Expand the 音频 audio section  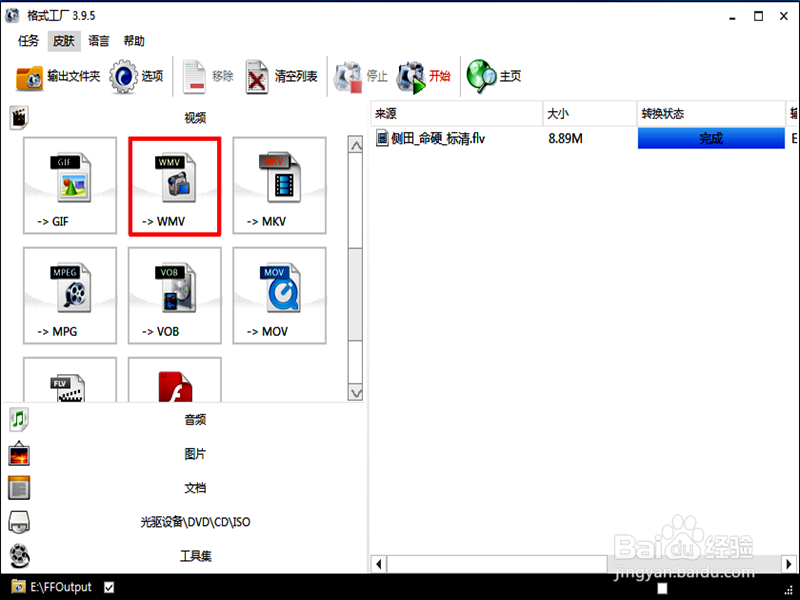click(194, 419)
